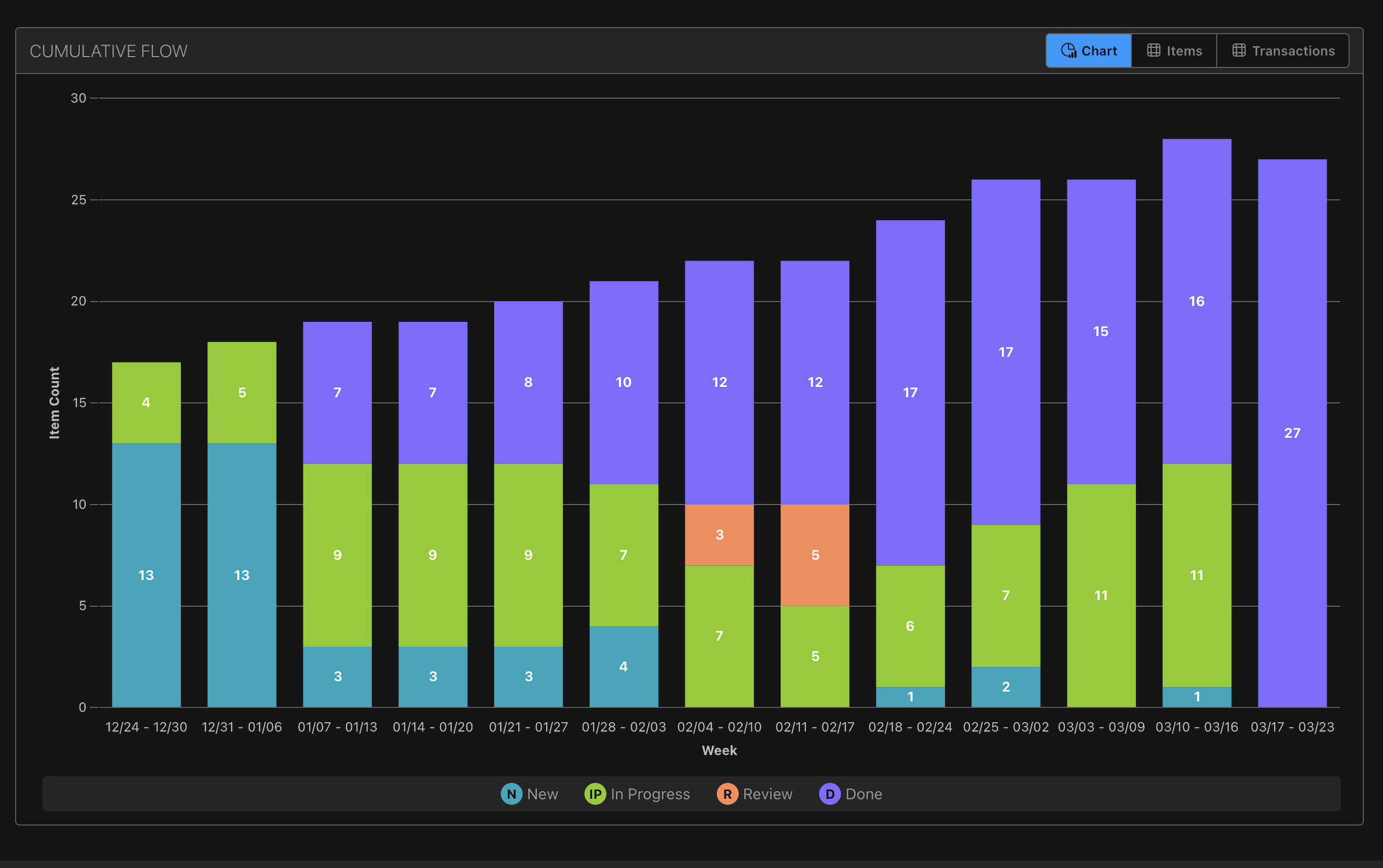This screenshot has height=868, width=1383.
Task: Click the In Progress segment labeled 6
Action: pyautogui.click(x=910, y=626)
